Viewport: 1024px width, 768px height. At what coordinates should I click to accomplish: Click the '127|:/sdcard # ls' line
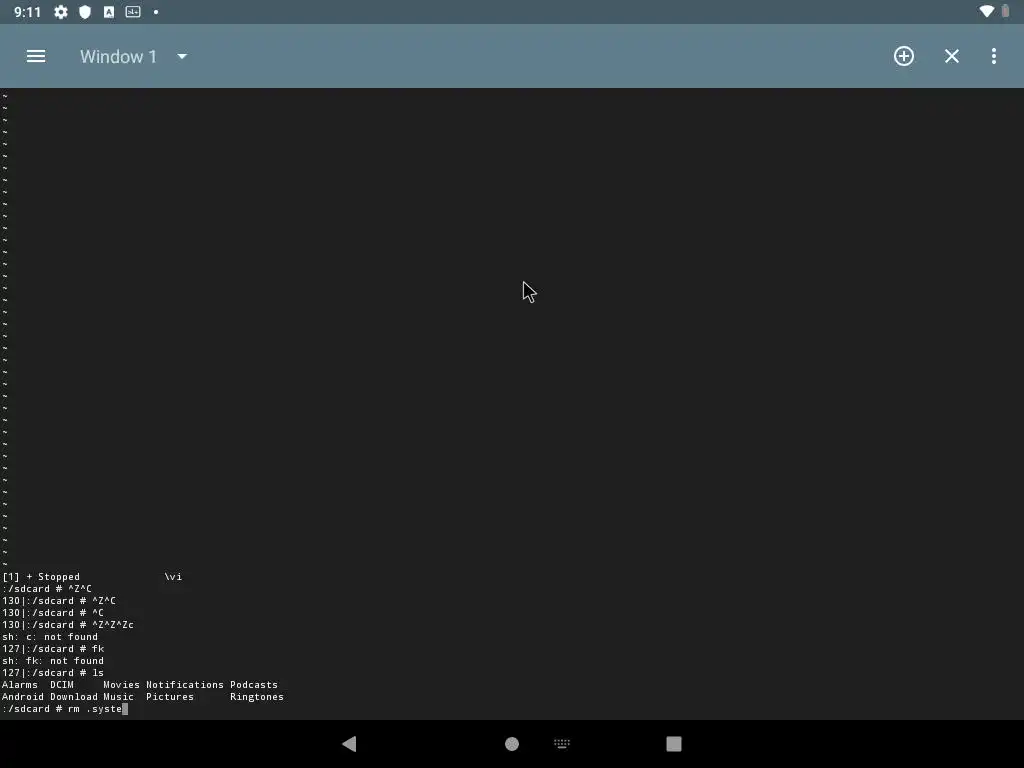coord(53,673)
